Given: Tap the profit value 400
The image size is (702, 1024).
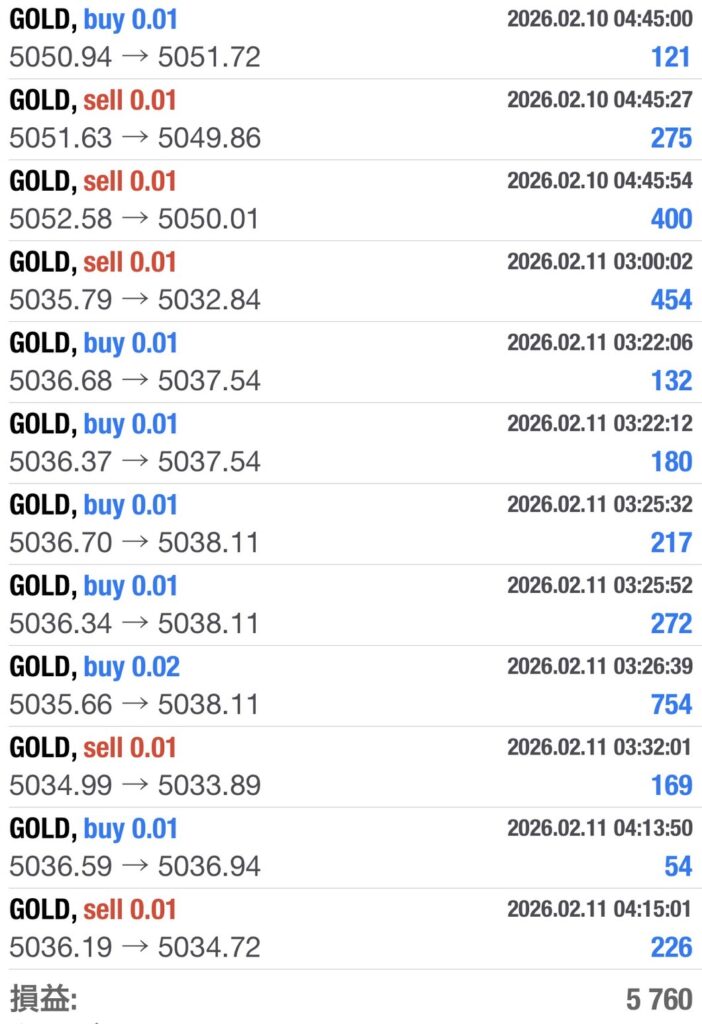Looking at the screenshot, I should tap(671, 219).
